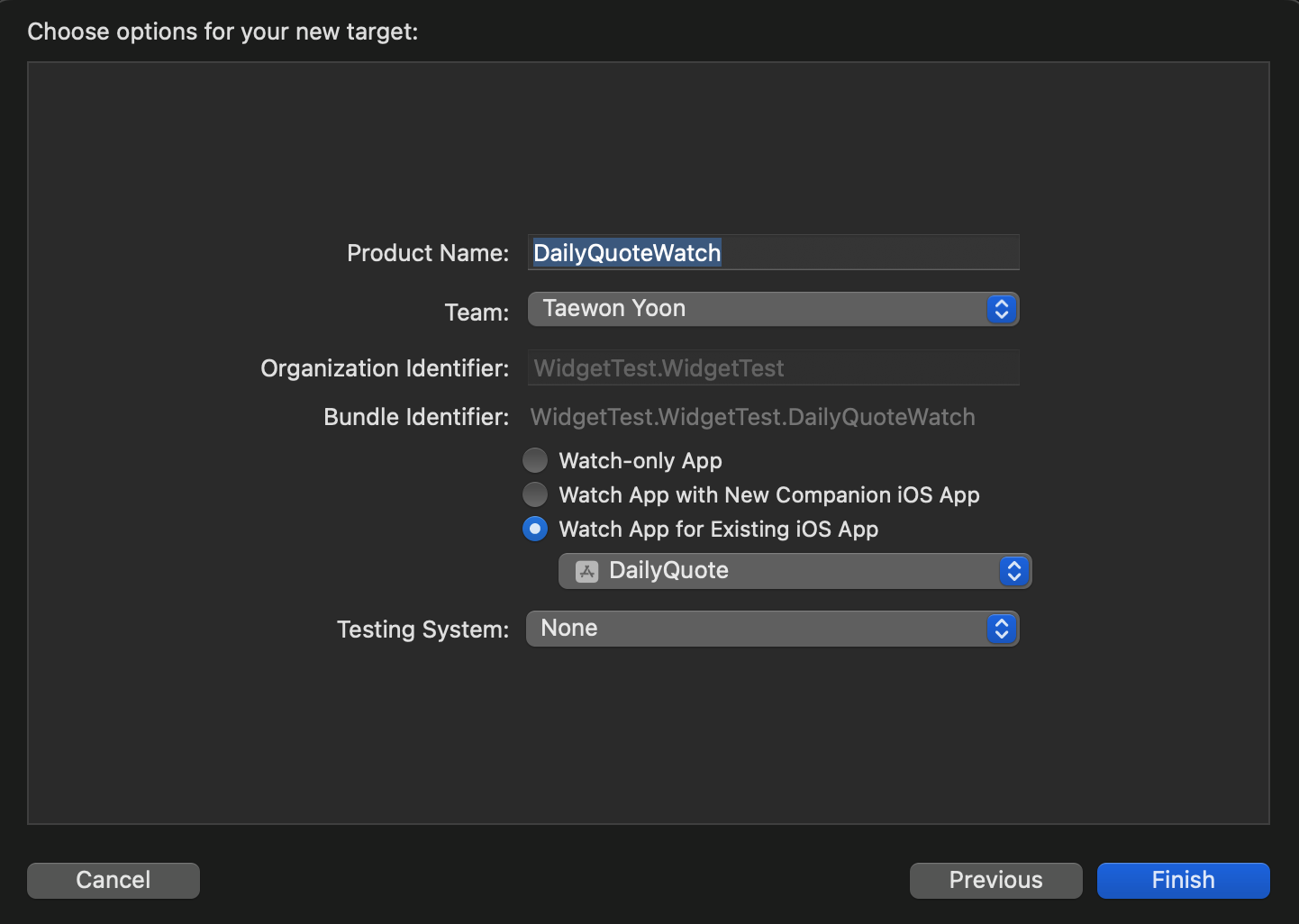Screen dimensions: 1299x924
Task: Cancel the new target dialog
Action: coord(114,880)
